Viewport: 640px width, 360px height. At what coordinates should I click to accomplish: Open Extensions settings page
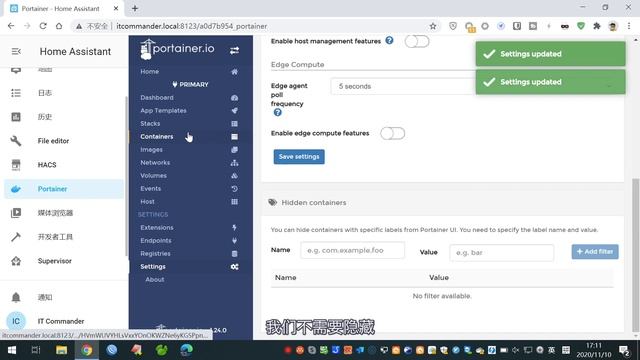pos(157,227)
